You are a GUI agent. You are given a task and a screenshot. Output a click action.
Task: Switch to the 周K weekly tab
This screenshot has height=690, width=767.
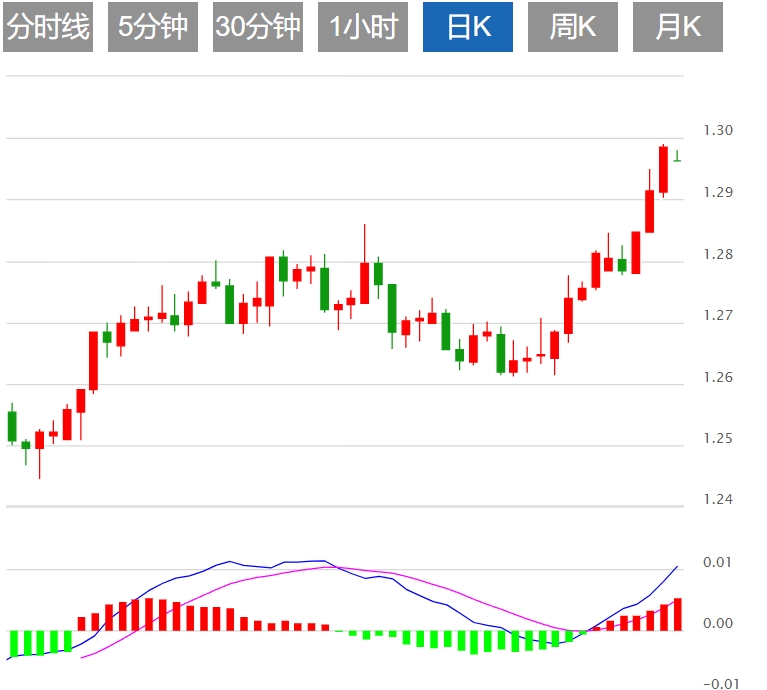(573, 27)
